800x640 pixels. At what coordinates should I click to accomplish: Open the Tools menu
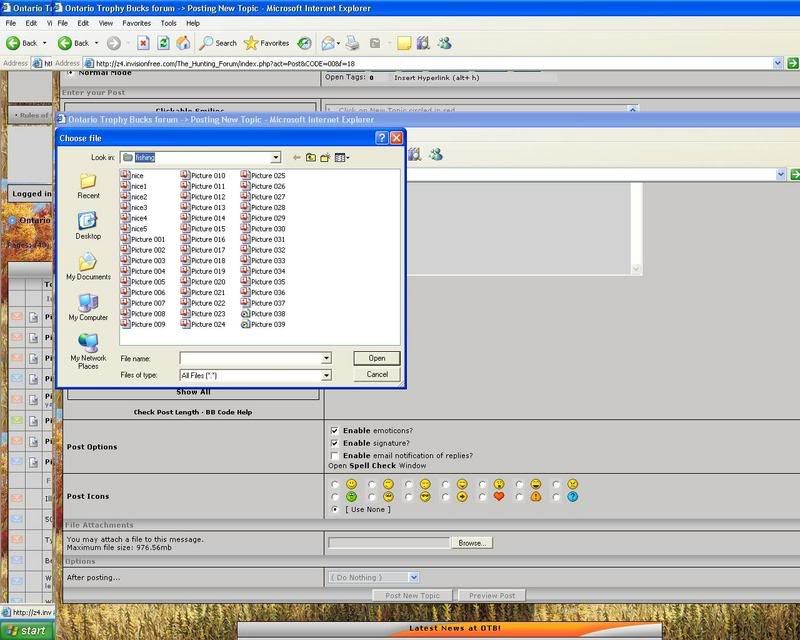tap(169, 22)
